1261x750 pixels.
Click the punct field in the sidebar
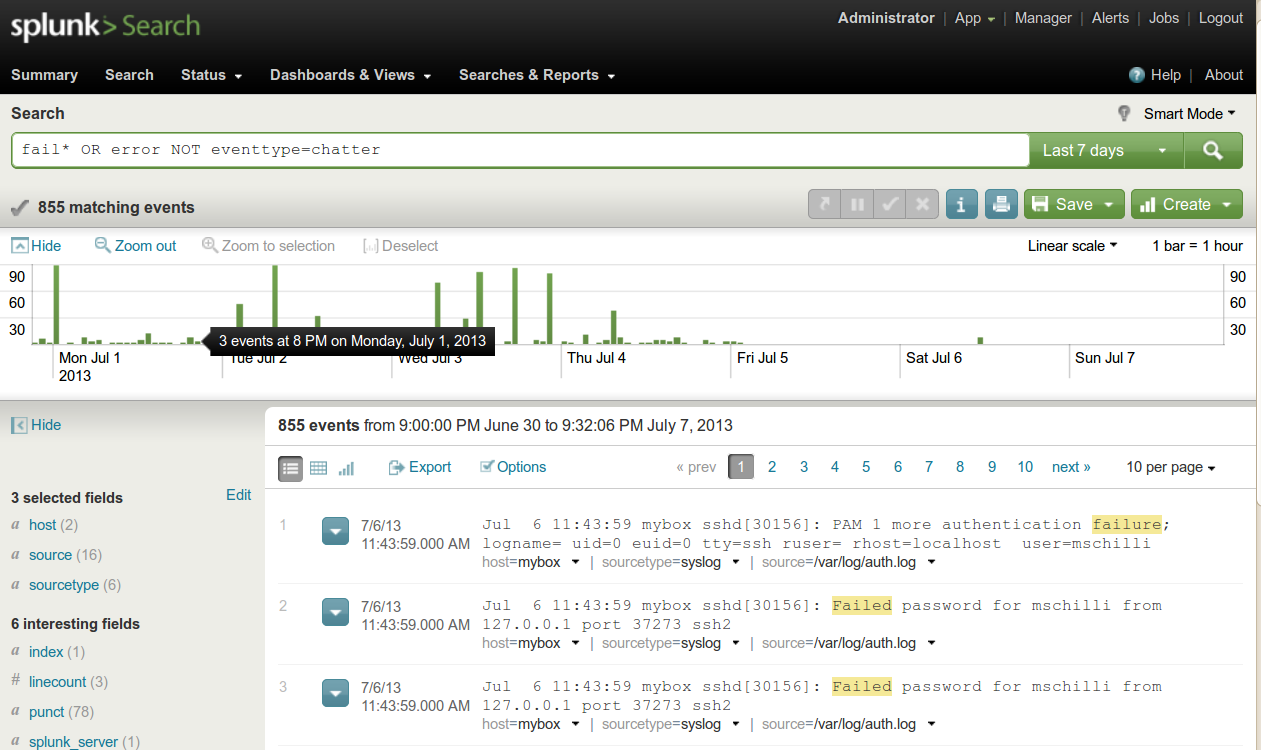(47, 712)
